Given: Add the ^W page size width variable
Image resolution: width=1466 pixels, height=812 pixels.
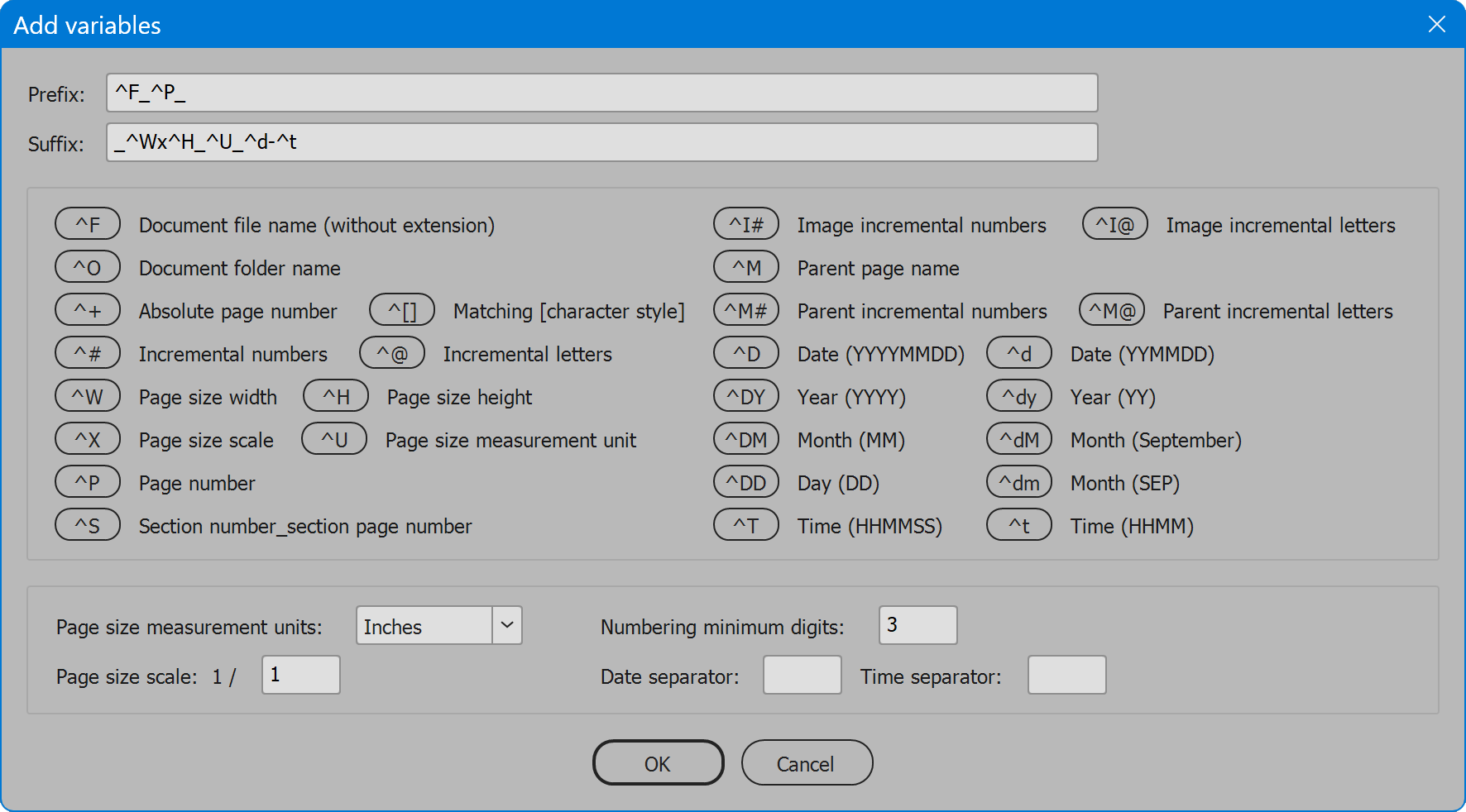Looking at the screenshot, I should click(88, 396).
